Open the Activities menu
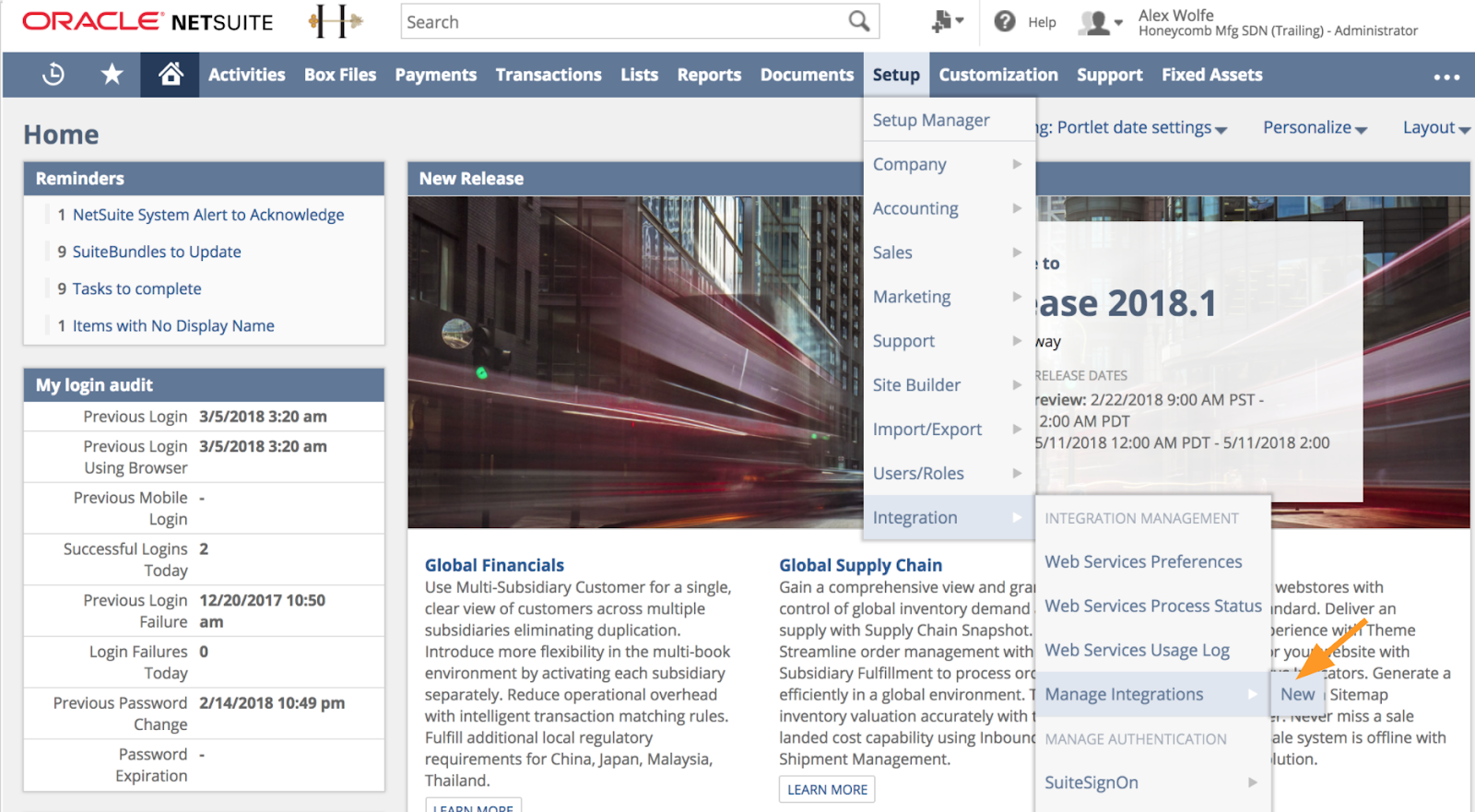 (x=246, y=75)
